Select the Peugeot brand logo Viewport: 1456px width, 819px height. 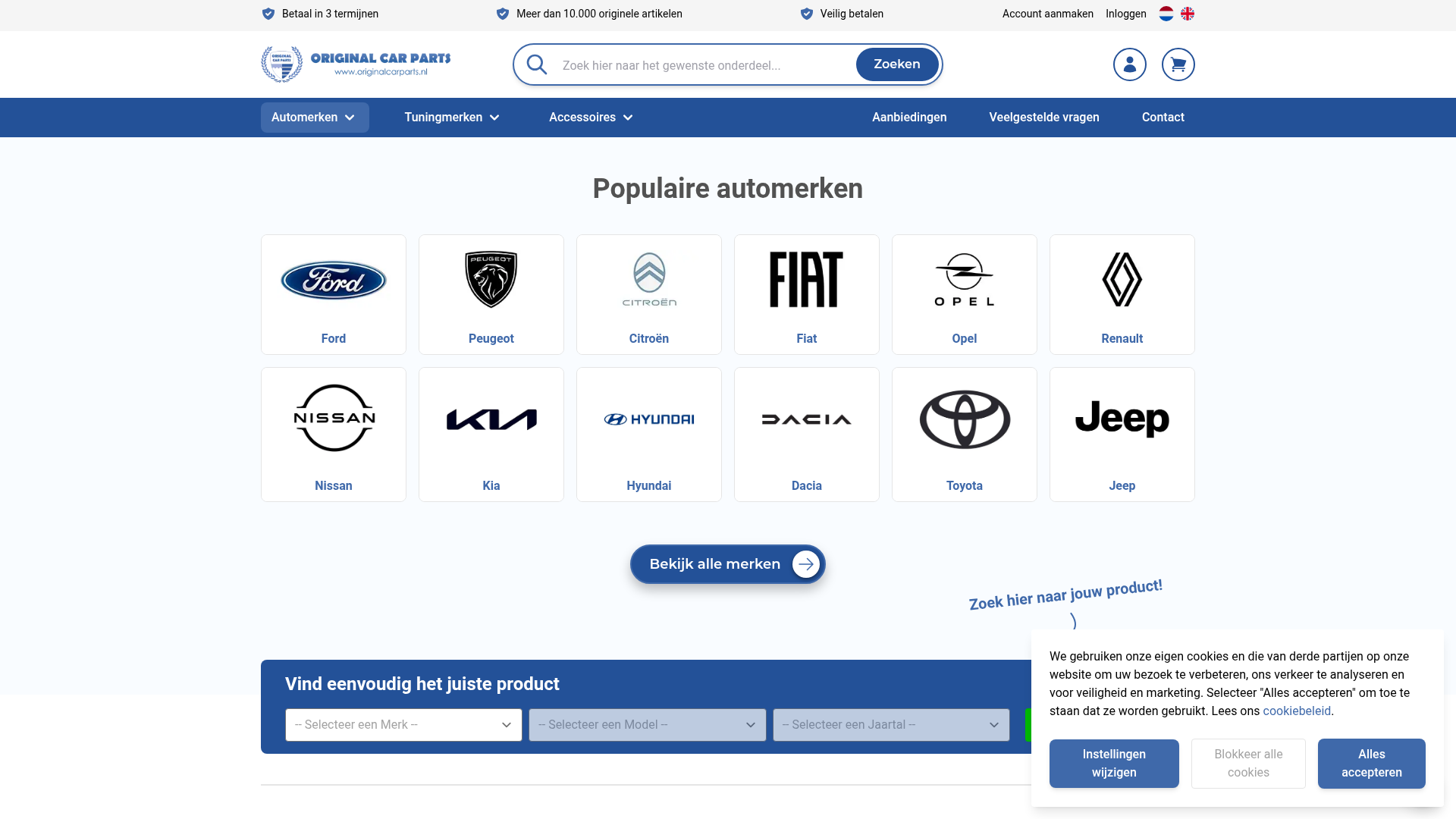[x=491, y=280]
